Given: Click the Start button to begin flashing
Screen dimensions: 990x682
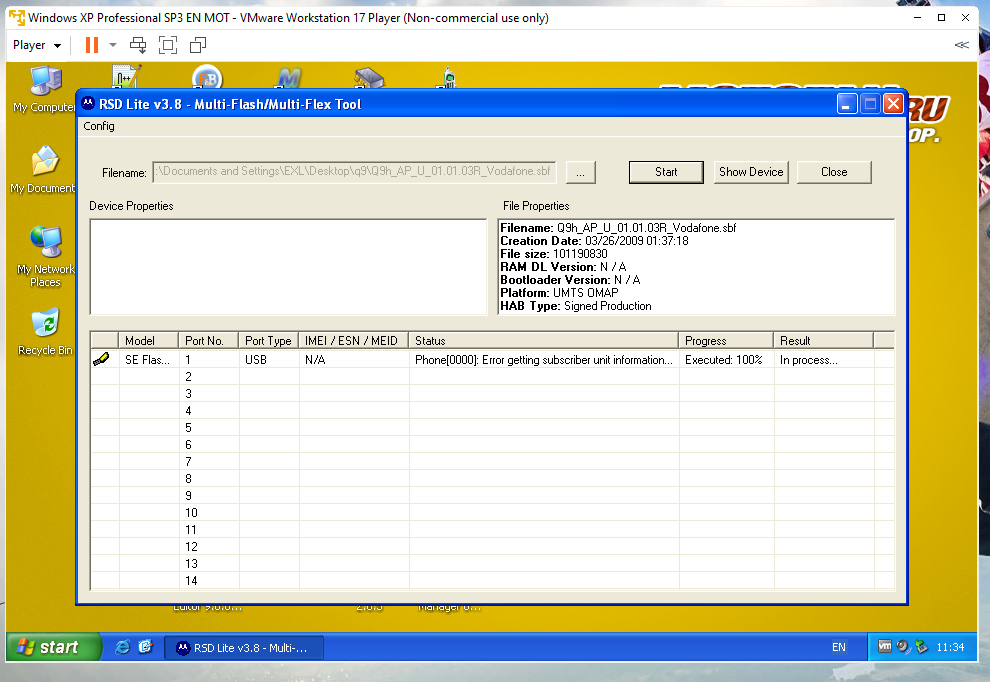Looking at the screenshot, I should click(x=666, y=172).
